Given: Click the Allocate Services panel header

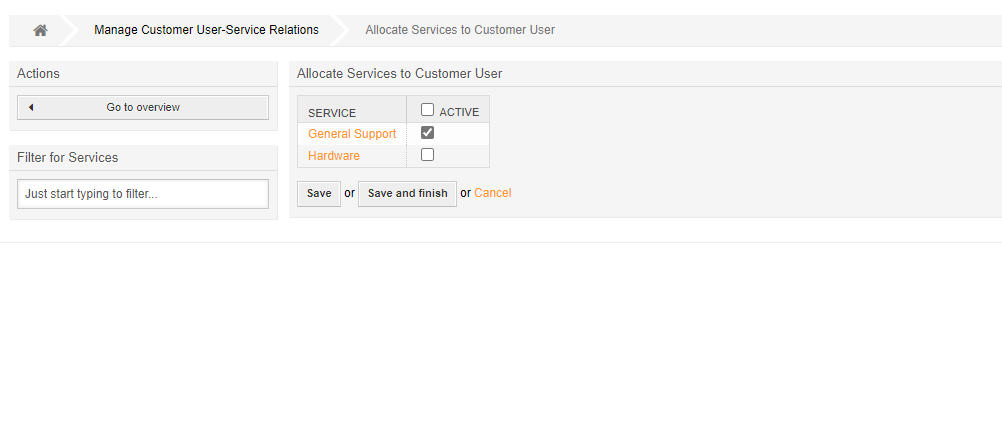Looking at the screenshot, I should click(400, 74).
